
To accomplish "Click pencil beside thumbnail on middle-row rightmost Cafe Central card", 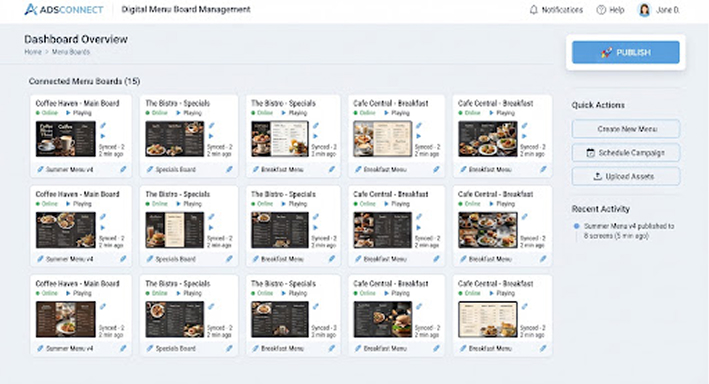I will pos(525,217).
